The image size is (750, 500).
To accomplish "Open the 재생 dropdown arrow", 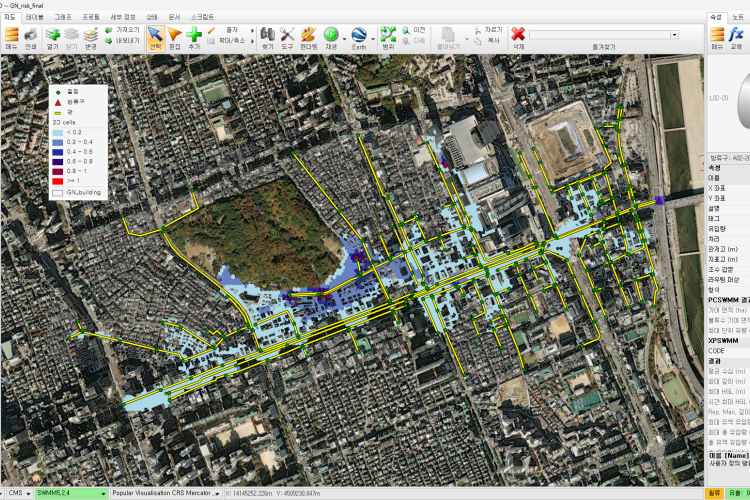I will pos(344,39).
